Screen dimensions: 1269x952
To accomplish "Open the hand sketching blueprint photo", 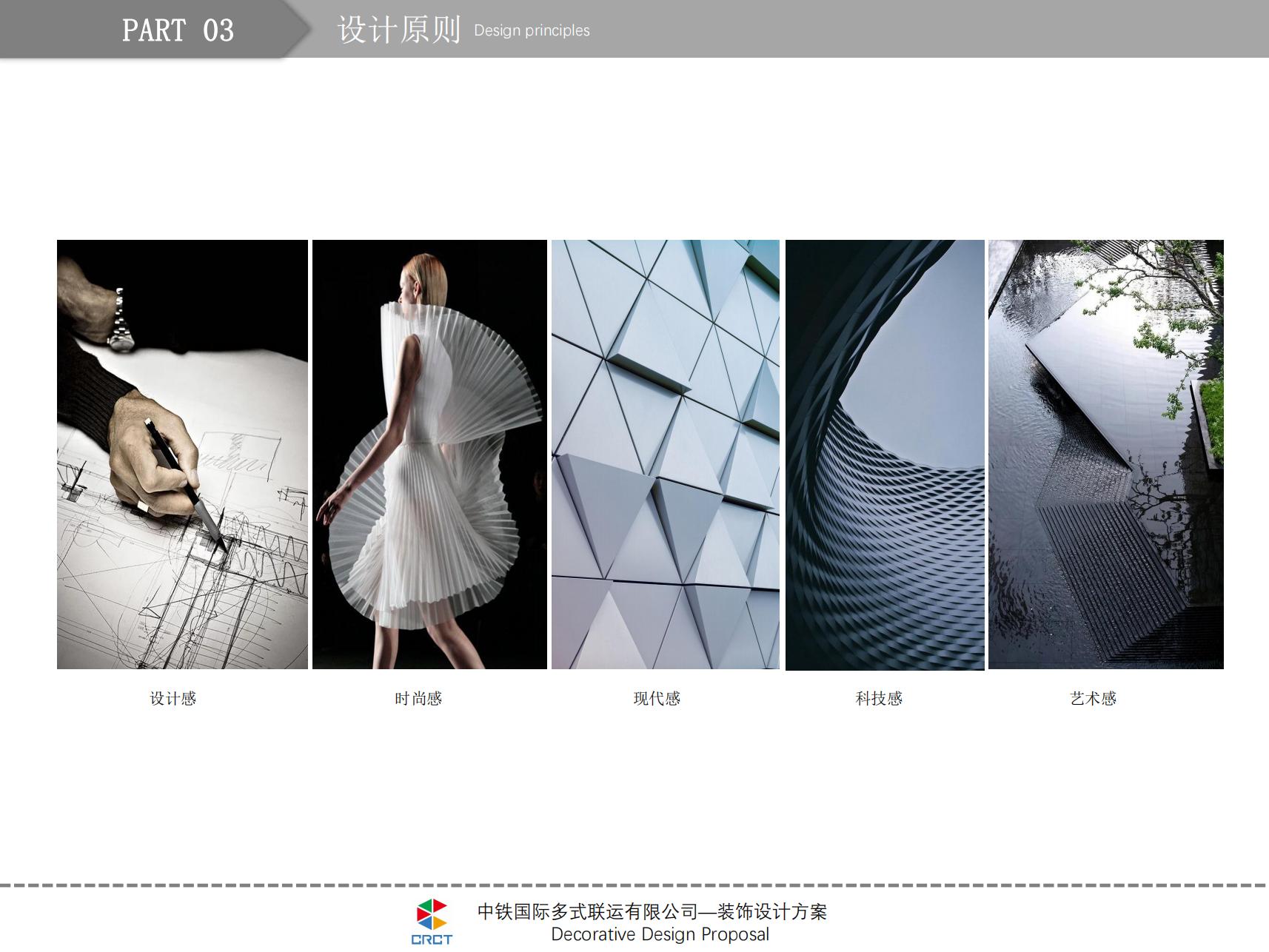I will [182, 454].
